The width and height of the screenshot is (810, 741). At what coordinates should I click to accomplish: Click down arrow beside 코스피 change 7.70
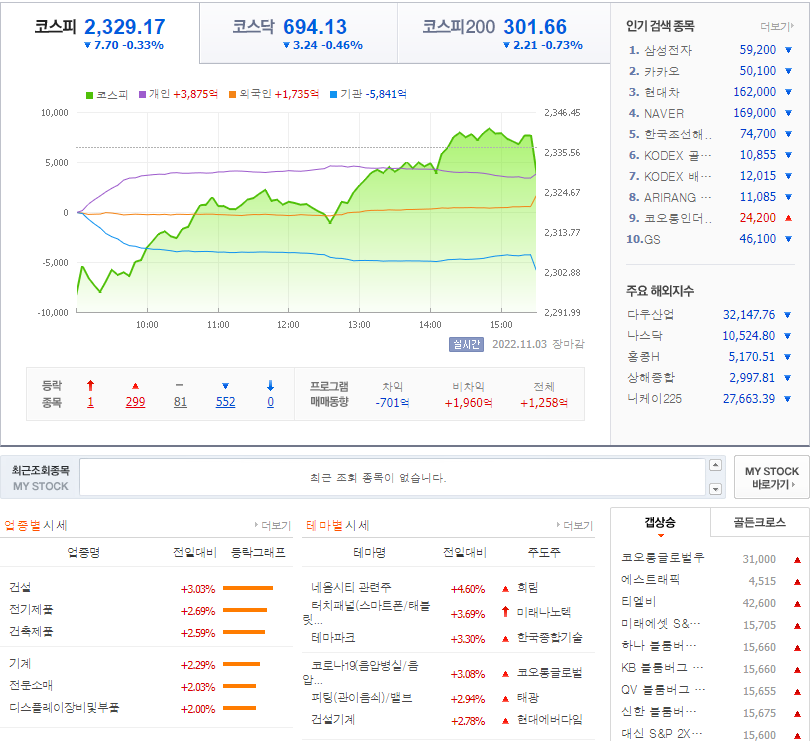point(87,45)
